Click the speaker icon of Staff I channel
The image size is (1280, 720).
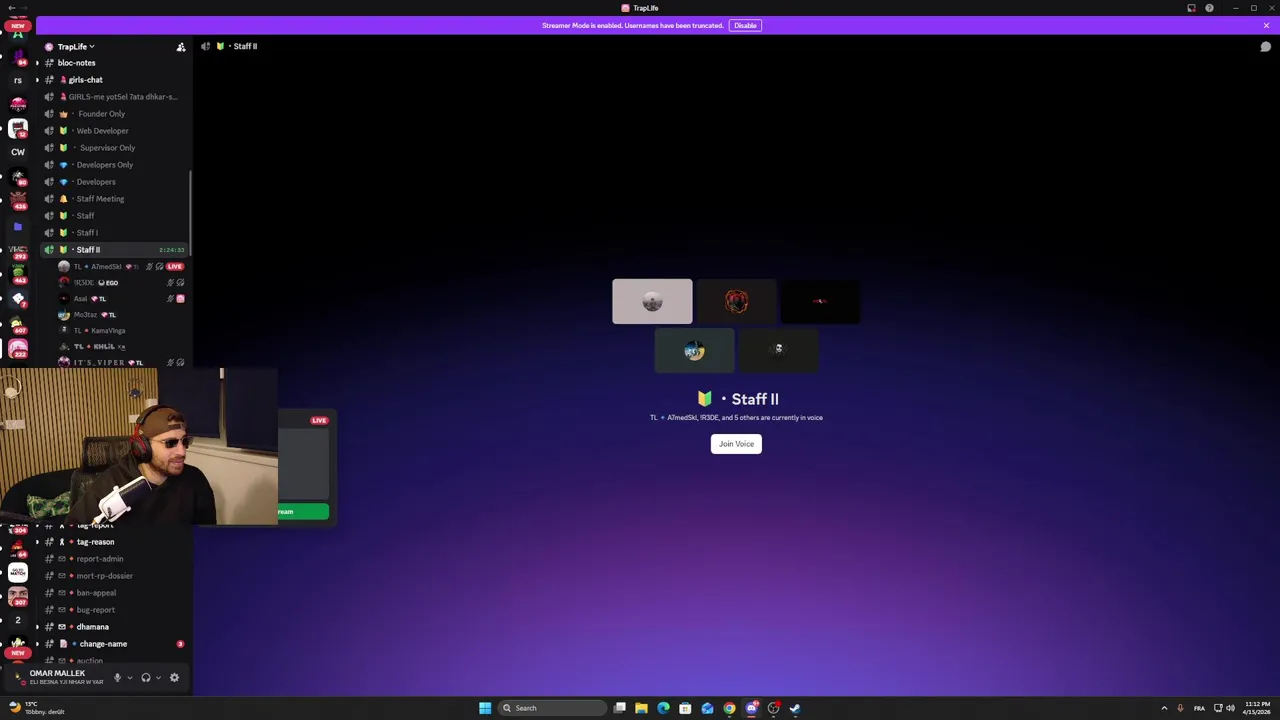point(49,233)
